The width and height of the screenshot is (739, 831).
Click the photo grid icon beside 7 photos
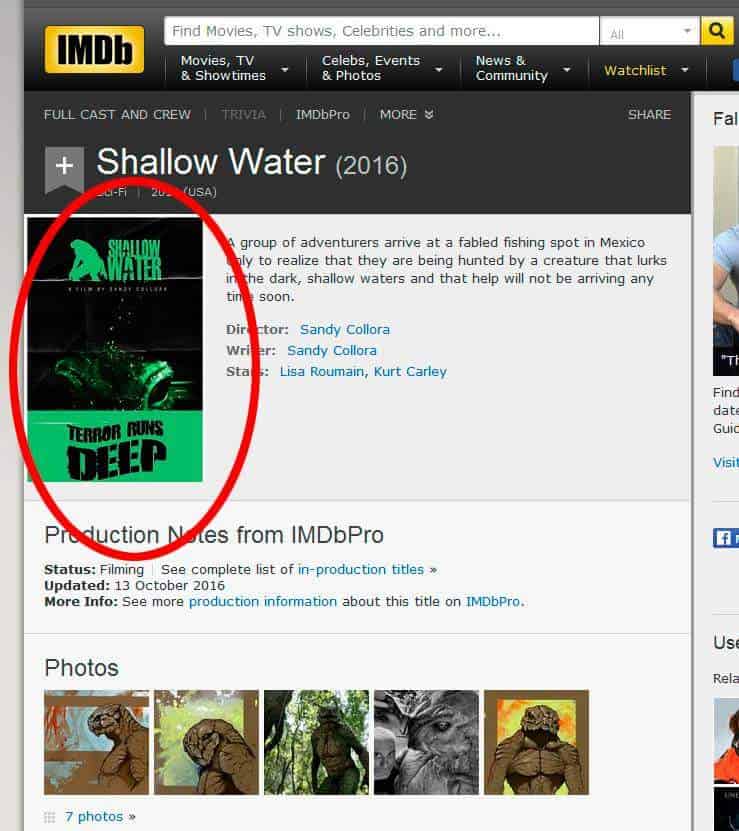pos(49,817)
